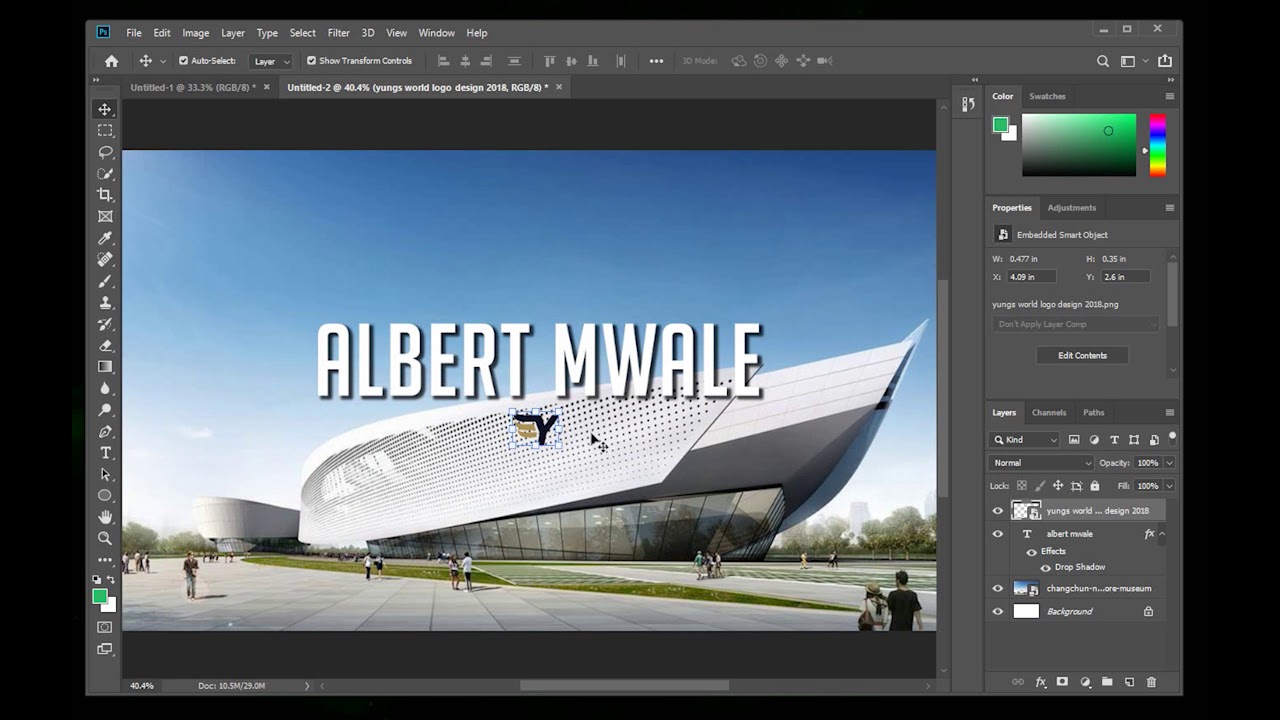Screen dimensions: 1280x720
Task: Open the Opacity slider dropdown arrow
Action: [1169, 463]
